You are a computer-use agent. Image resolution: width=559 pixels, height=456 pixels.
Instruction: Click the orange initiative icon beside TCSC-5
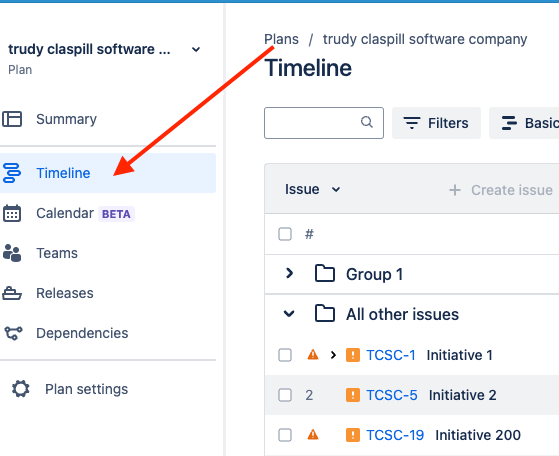tap(353, 395)
